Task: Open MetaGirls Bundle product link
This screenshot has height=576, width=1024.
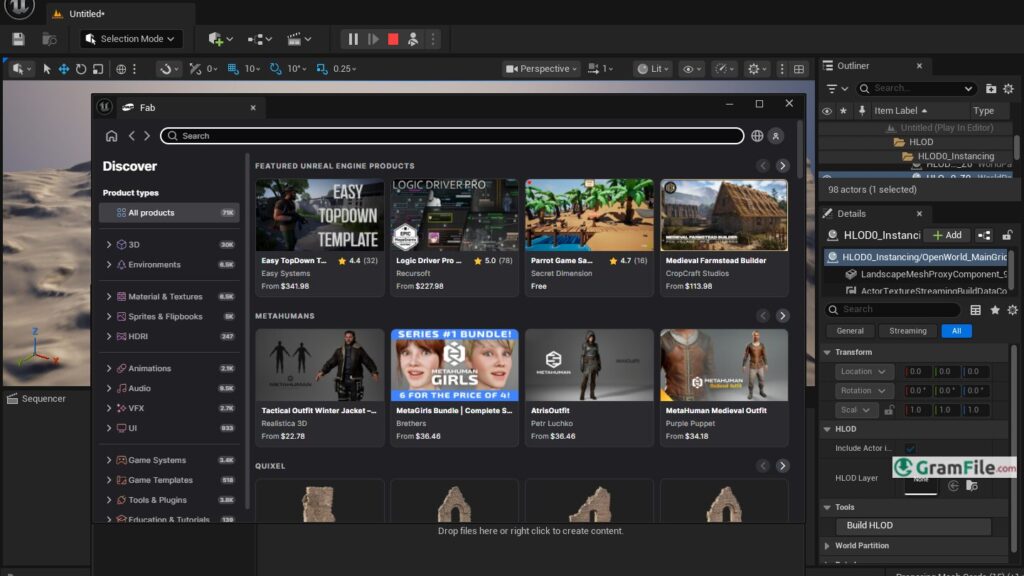Action: point(454,411)
